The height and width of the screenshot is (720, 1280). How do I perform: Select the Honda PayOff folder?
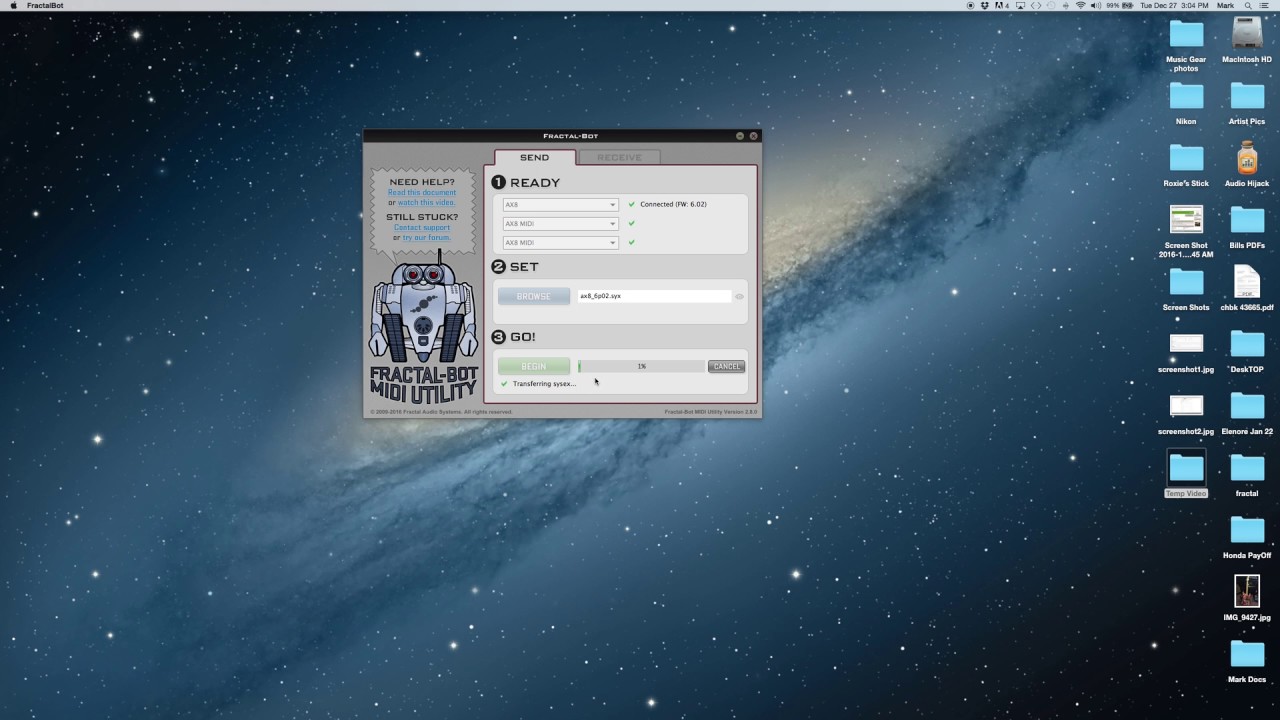[x=1247, y=530]
